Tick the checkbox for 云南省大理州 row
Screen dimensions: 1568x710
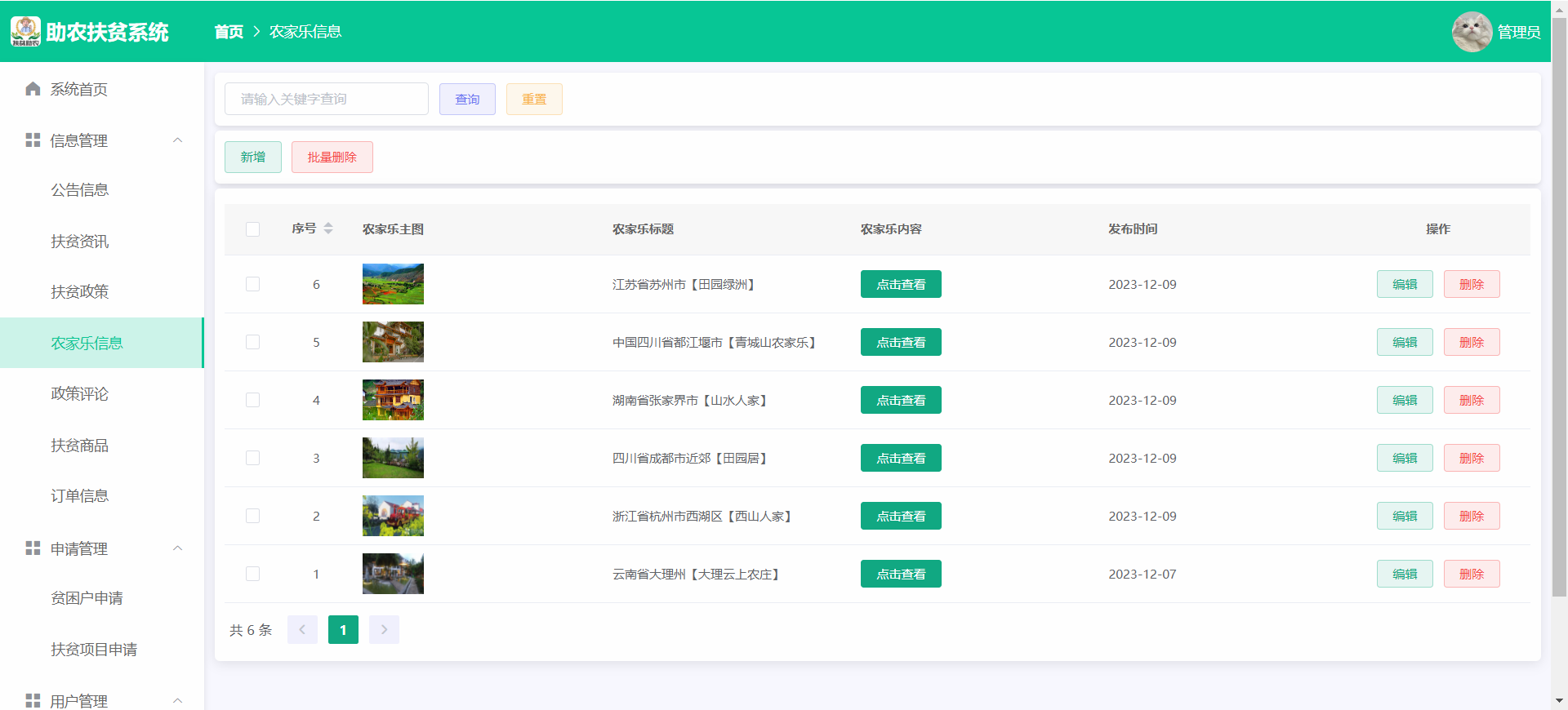click(253, 574)
